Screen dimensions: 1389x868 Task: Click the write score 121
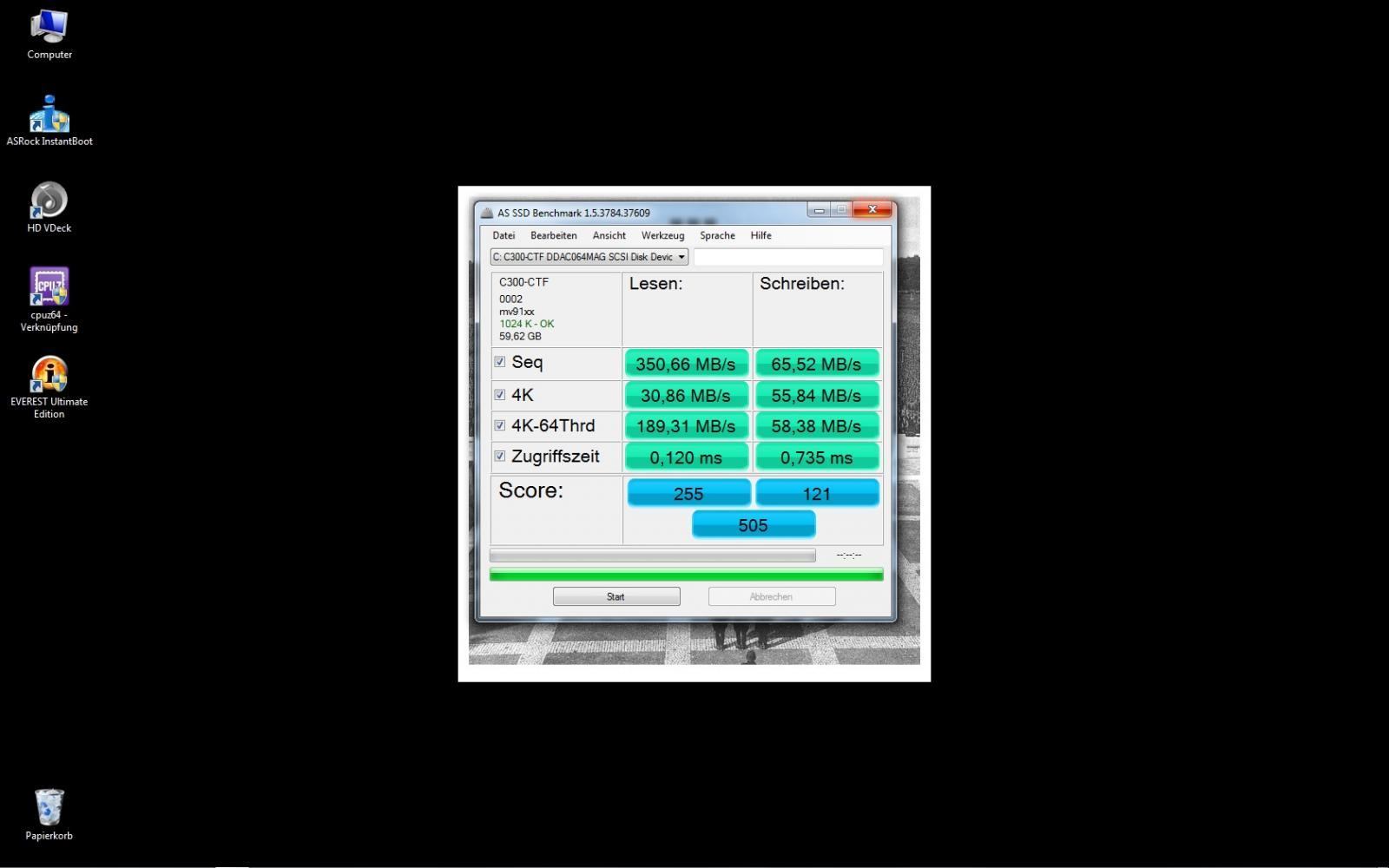[x=817, y=493]
